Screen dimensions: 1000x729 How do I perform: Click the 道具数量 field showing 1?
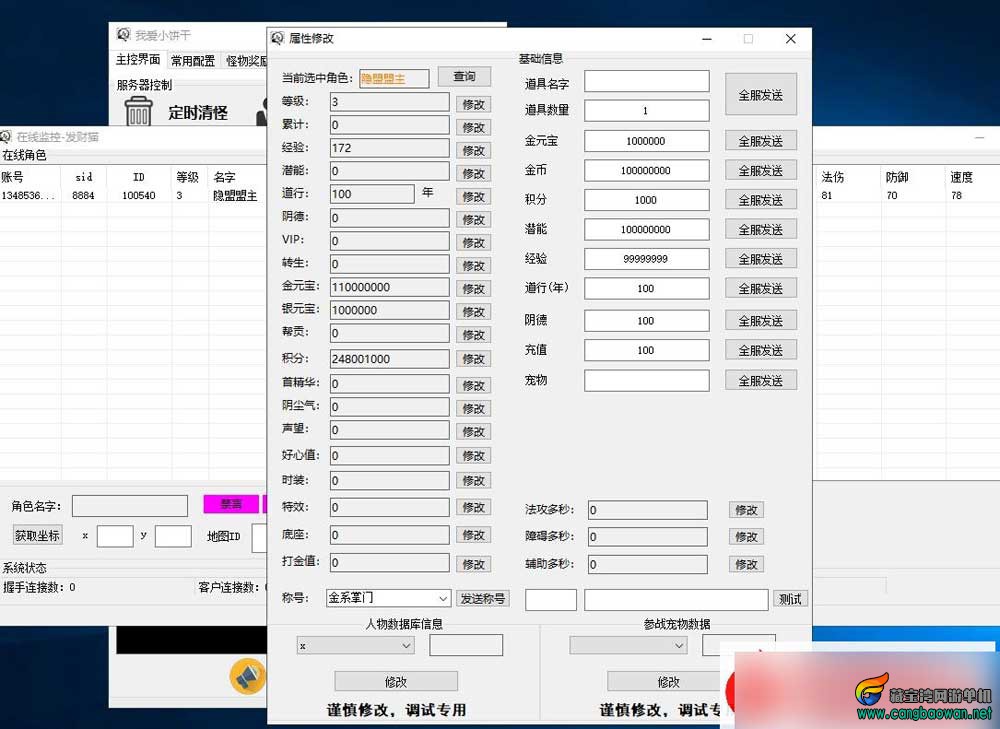[x=647, y=110]
